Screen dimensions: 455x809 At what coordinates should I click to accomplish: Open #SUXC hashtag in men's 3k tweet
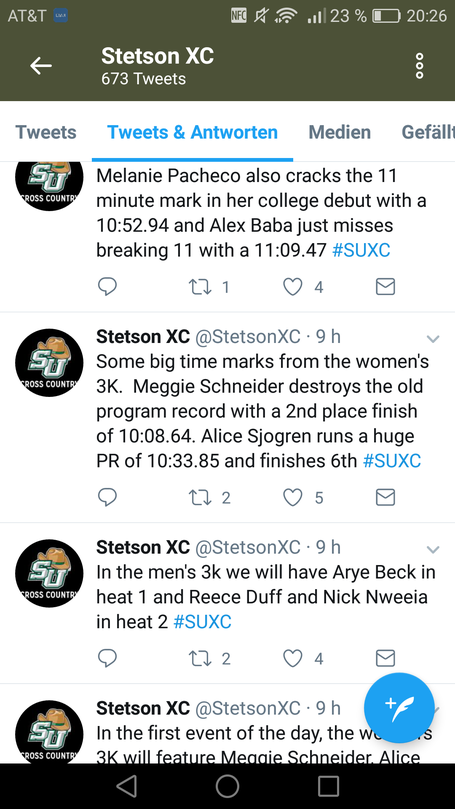pyautogui.click(x=202, y=622)
